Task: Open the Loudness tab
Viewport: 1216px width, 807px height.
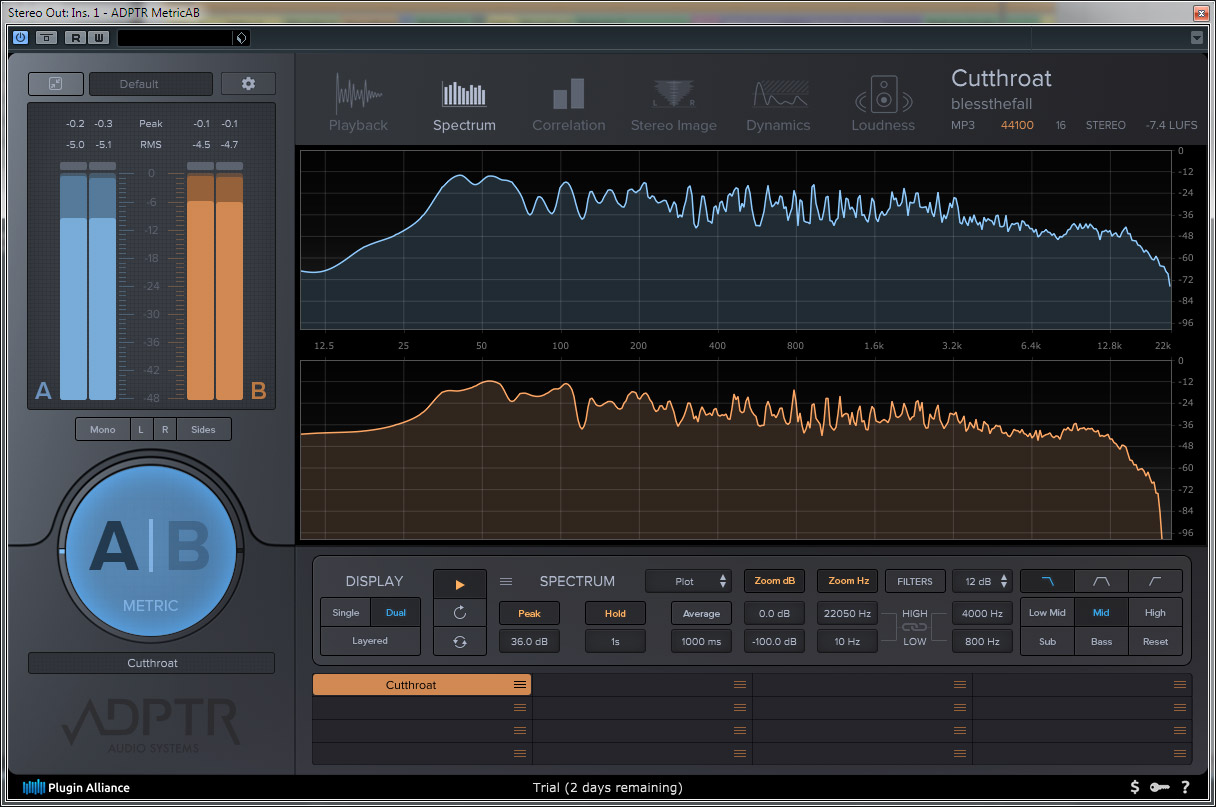Action: point(883,103)
